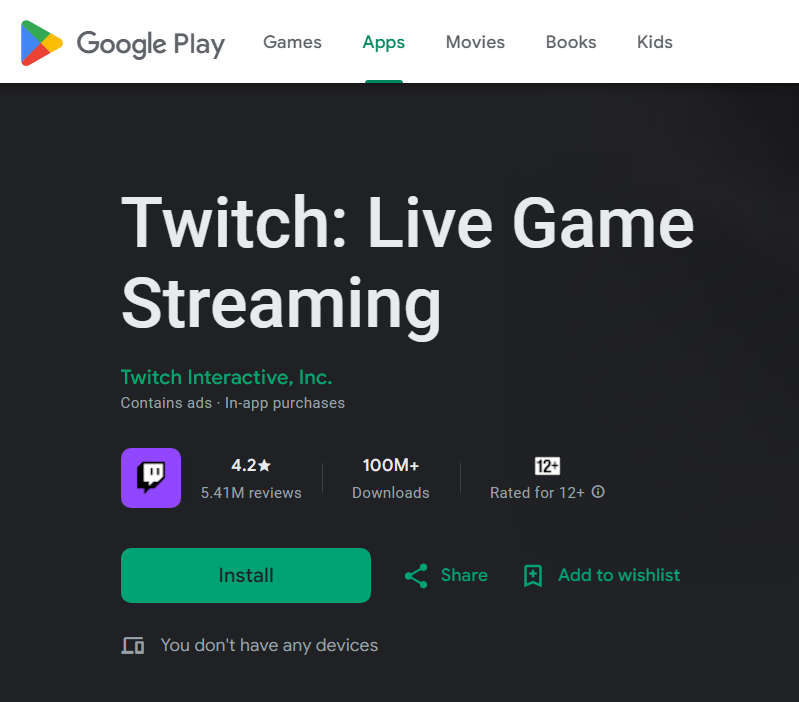
Task: Open the Kids tab
Action: pyautogui.click(x=655, y=42)
